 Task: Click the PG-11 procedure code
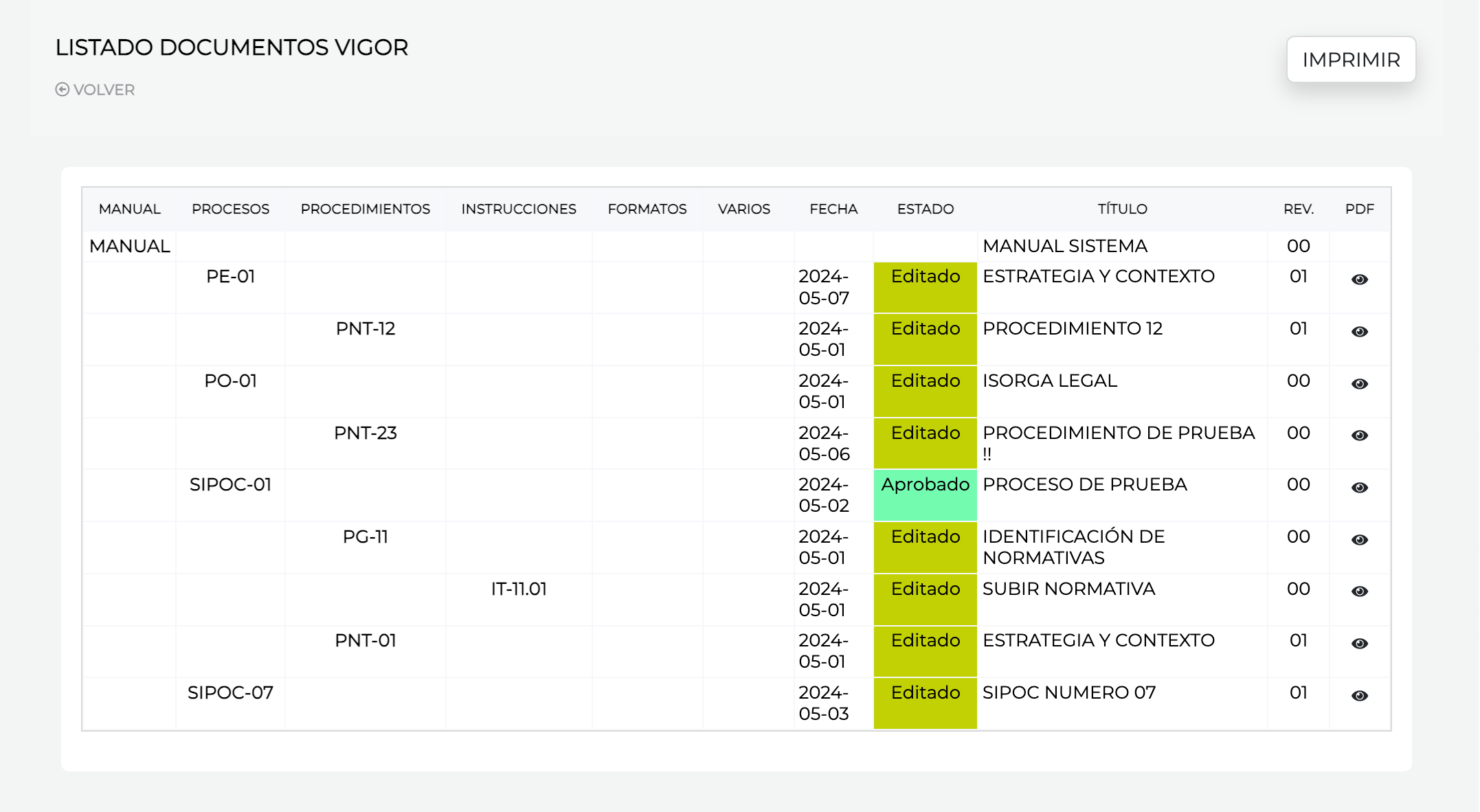[x=366, y=537]
